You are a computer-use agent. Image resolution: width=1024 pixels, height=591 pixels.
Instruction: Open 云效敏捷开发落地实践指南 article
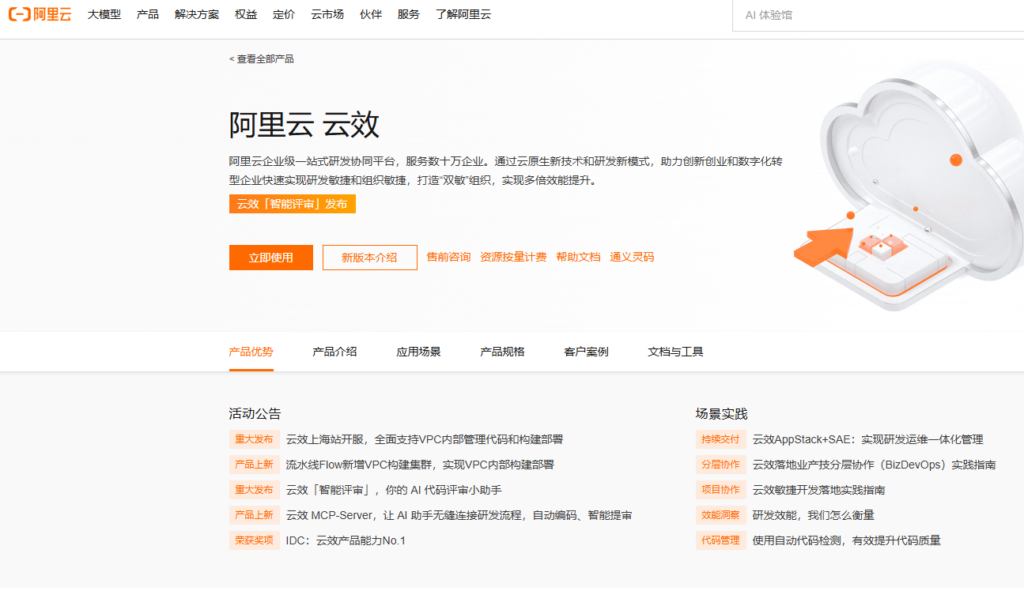tap(819, 490)
